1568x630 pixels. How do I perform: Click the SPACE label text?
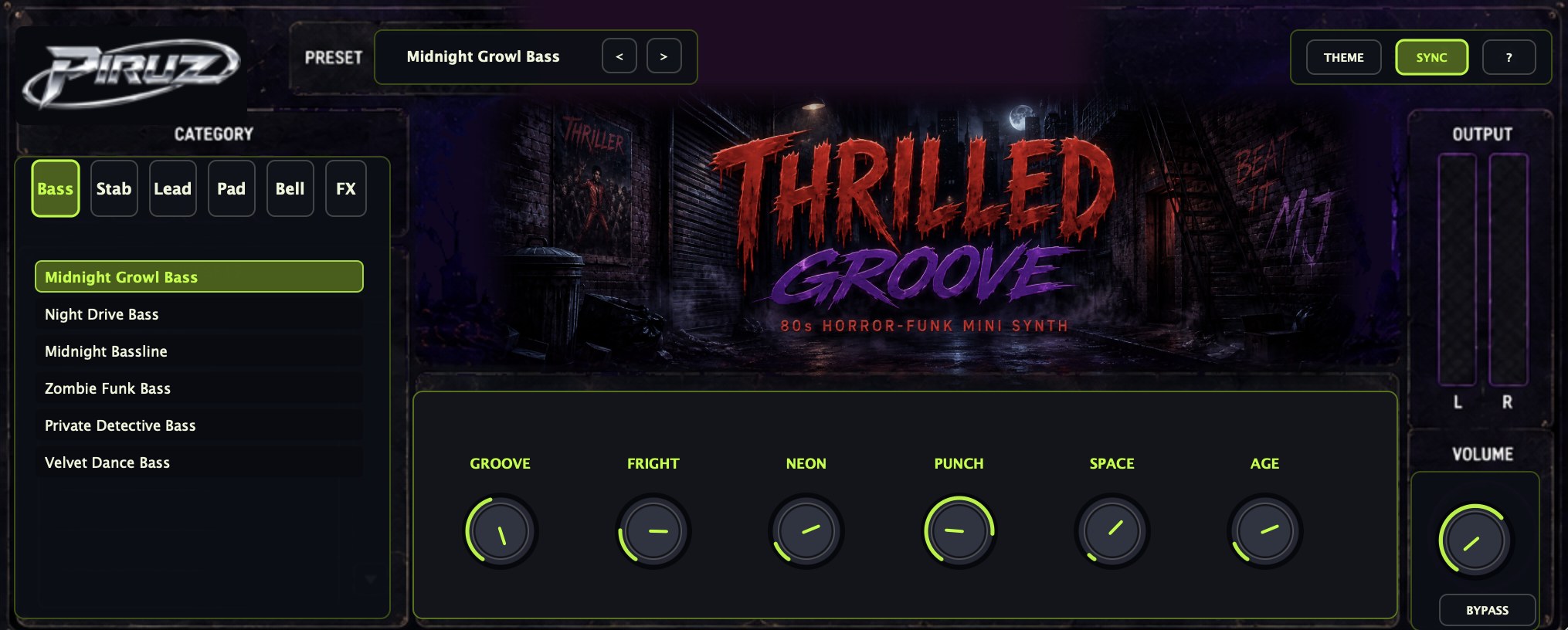pos(1112,463)
